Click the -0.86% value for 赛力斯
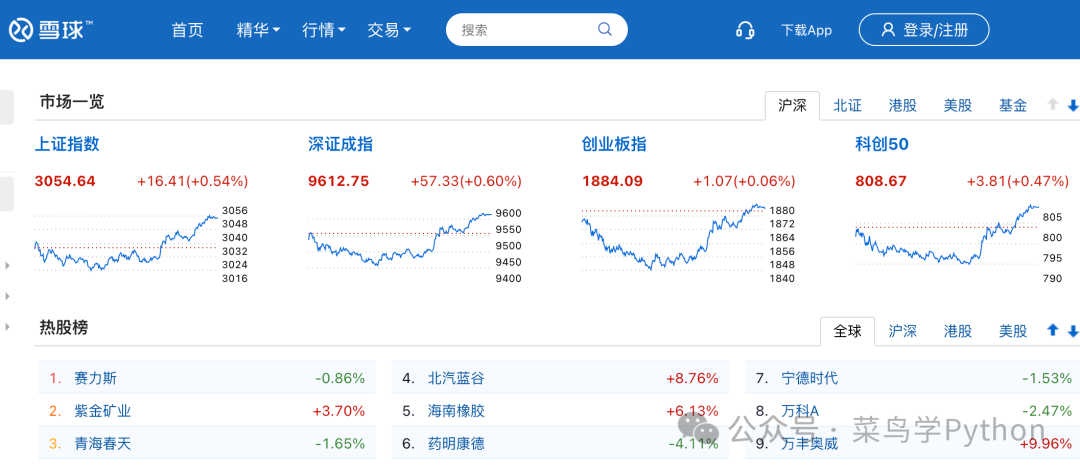Screen dimensions: 1080x473 click(x=340, y=379)
